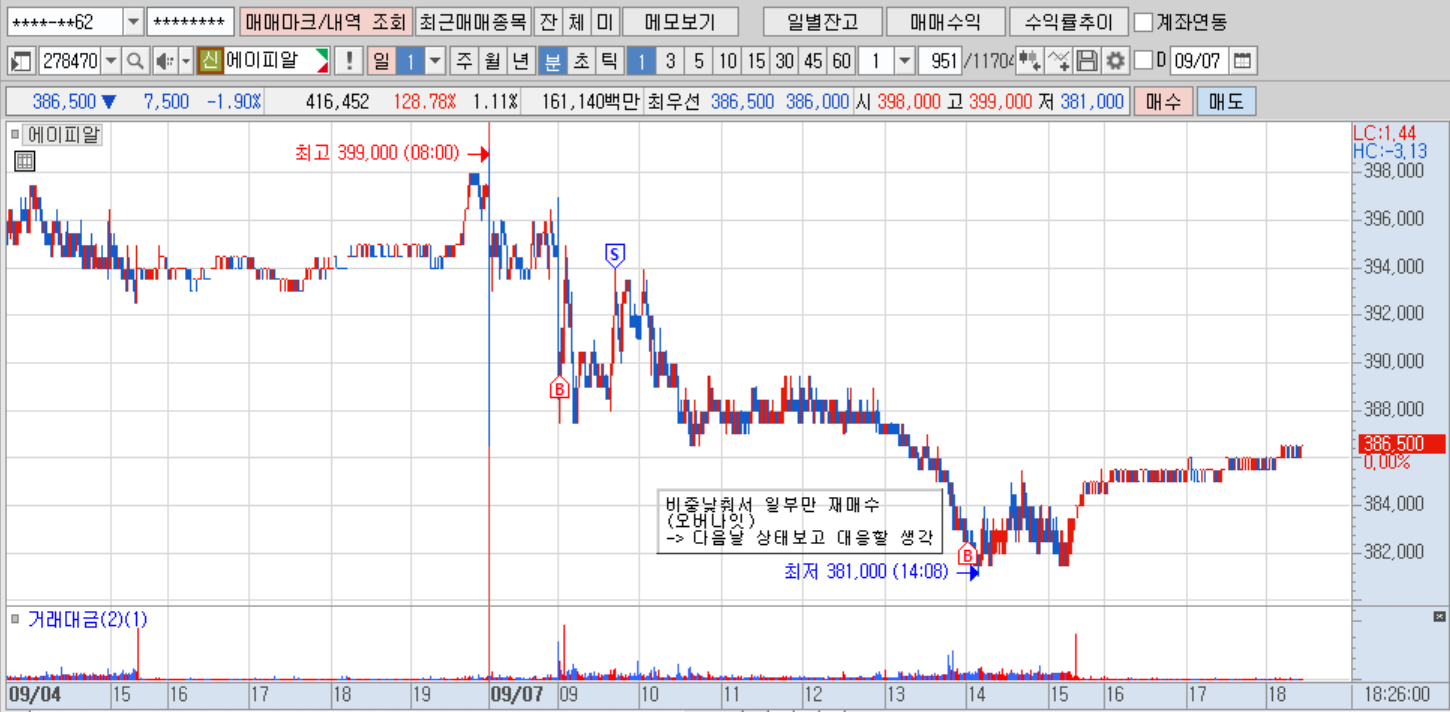Toggle the 분 minute chart button
This screenshot has height=712, width=1450.
552,61
